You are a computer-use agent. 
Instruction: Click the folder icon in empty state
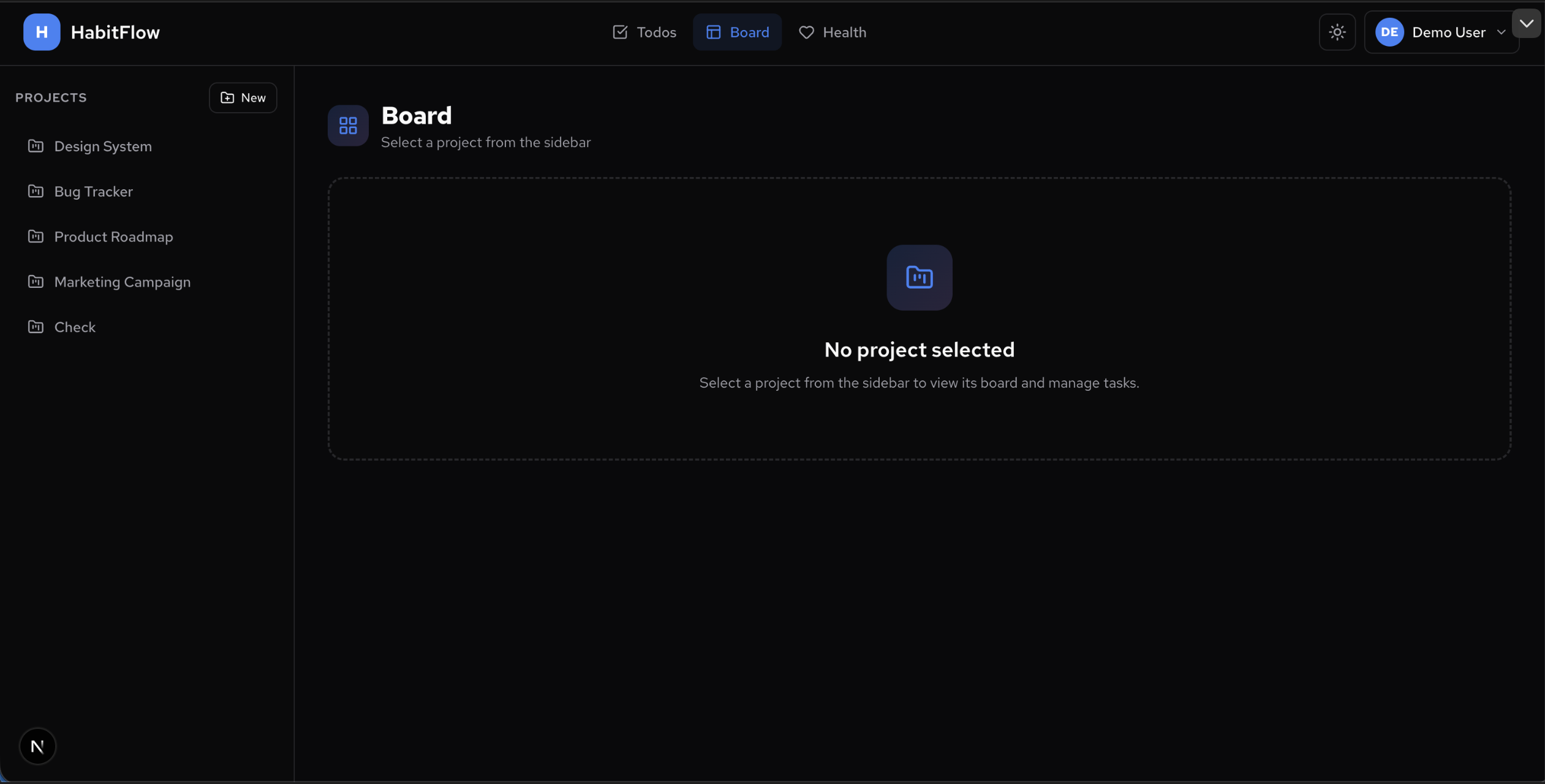[919, 277]
